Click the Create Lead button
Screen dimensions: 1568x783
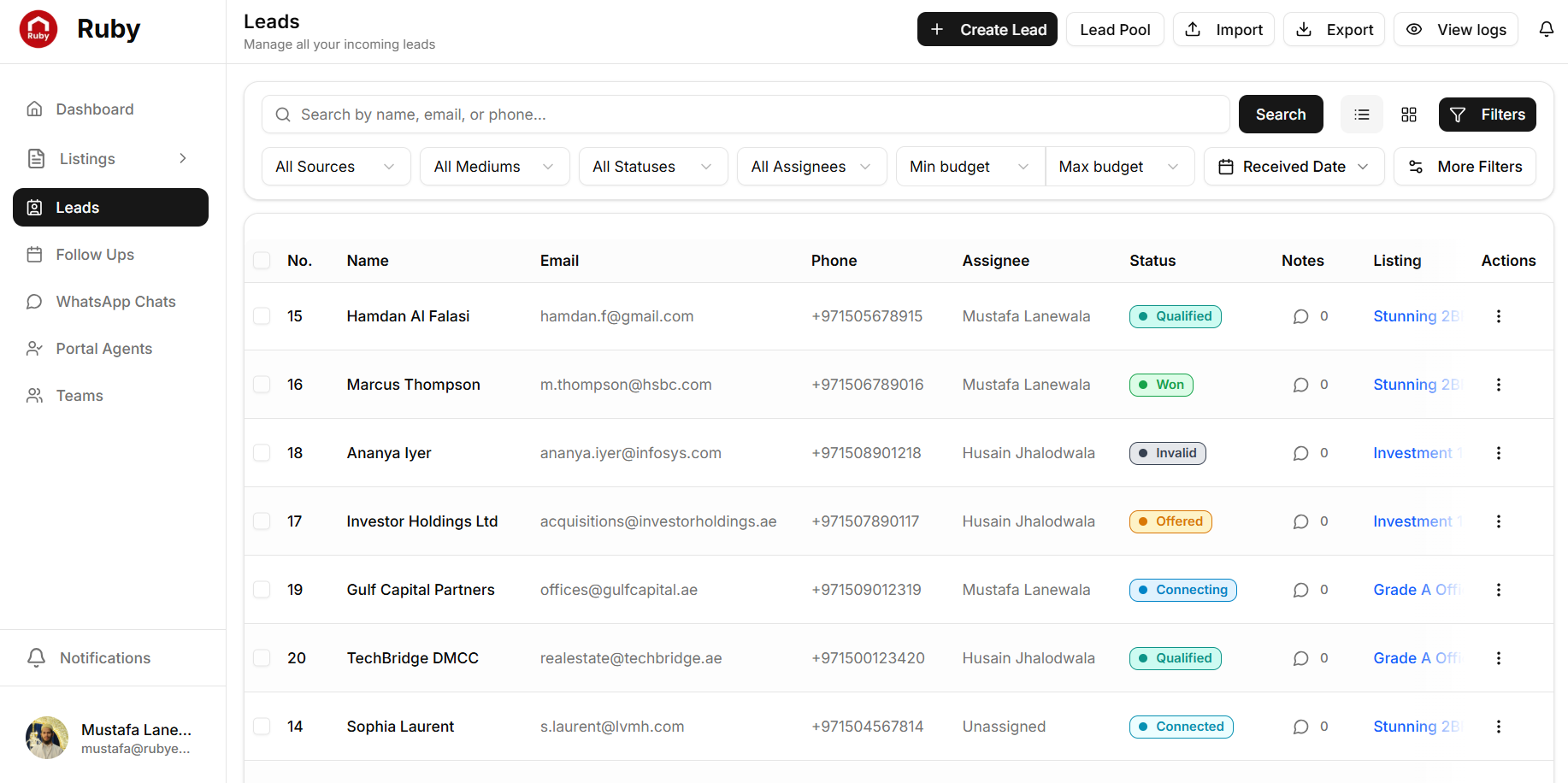click(x=987, y=28)
